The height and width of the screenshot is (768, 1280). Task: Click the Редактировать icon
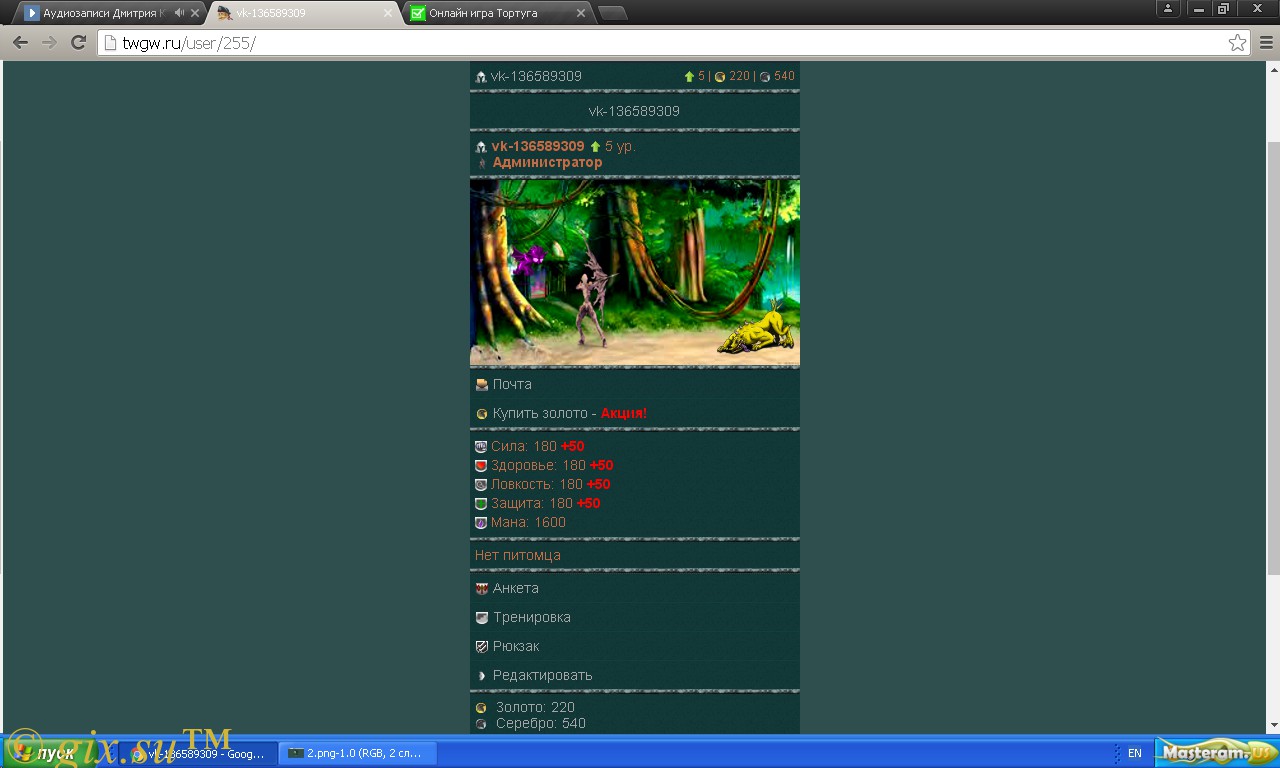pyautogui.click(x=482, y=676)
